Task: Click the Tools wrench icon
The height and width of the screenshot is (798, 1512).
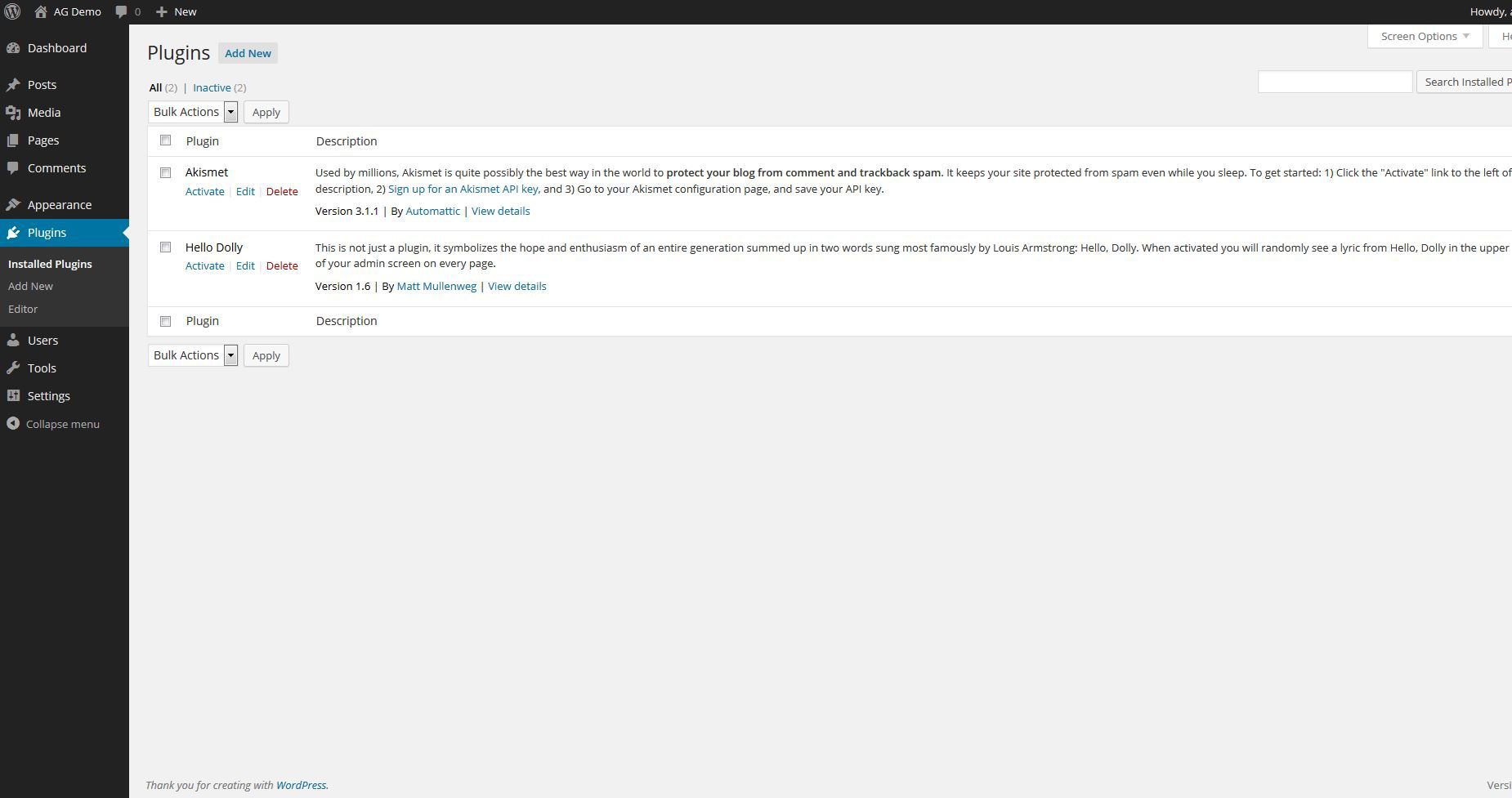Action: pos(13,368)
